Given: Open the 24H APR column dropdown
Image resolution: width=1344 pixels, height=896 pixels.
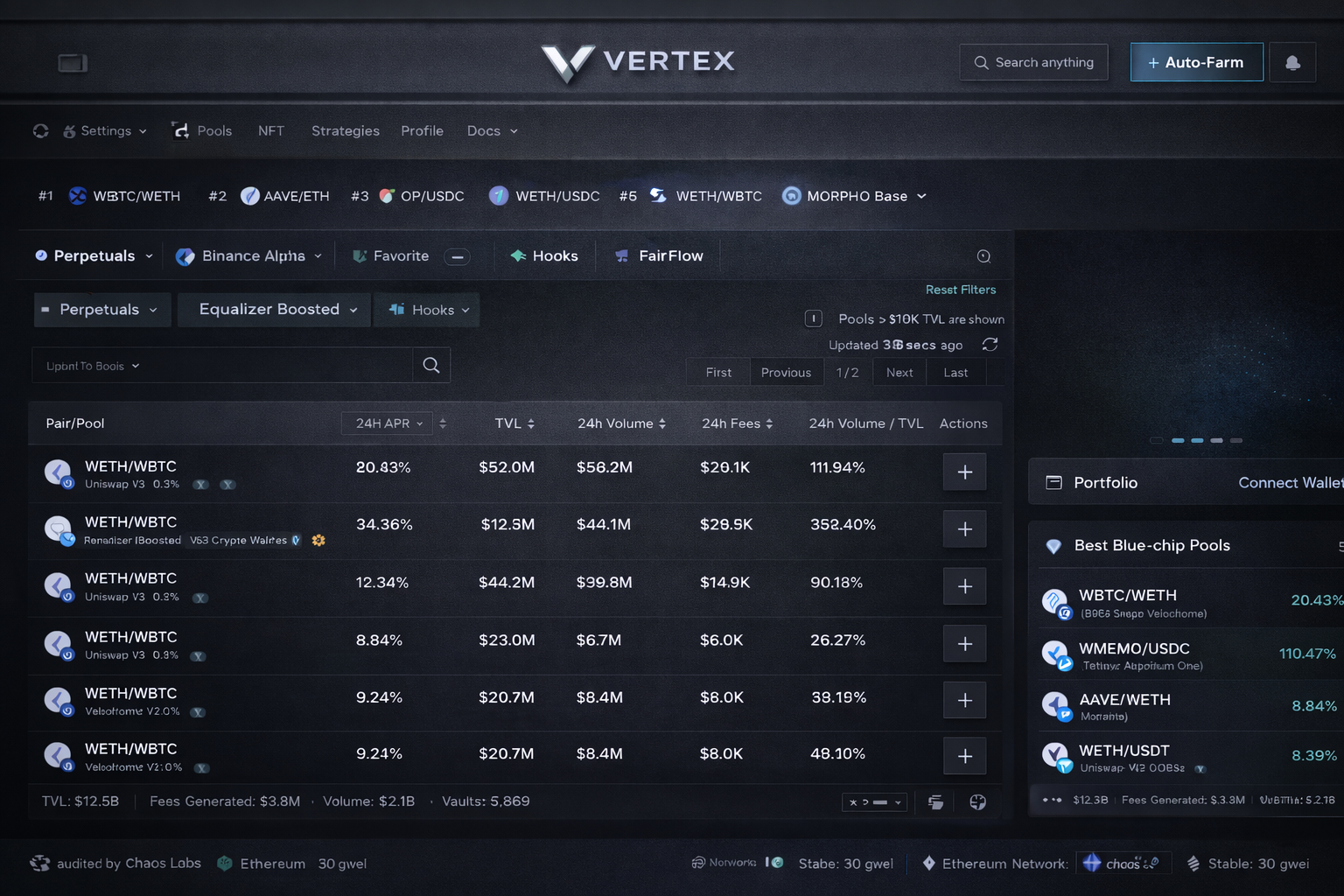Looking at the screenshot, I should point(388,423).
